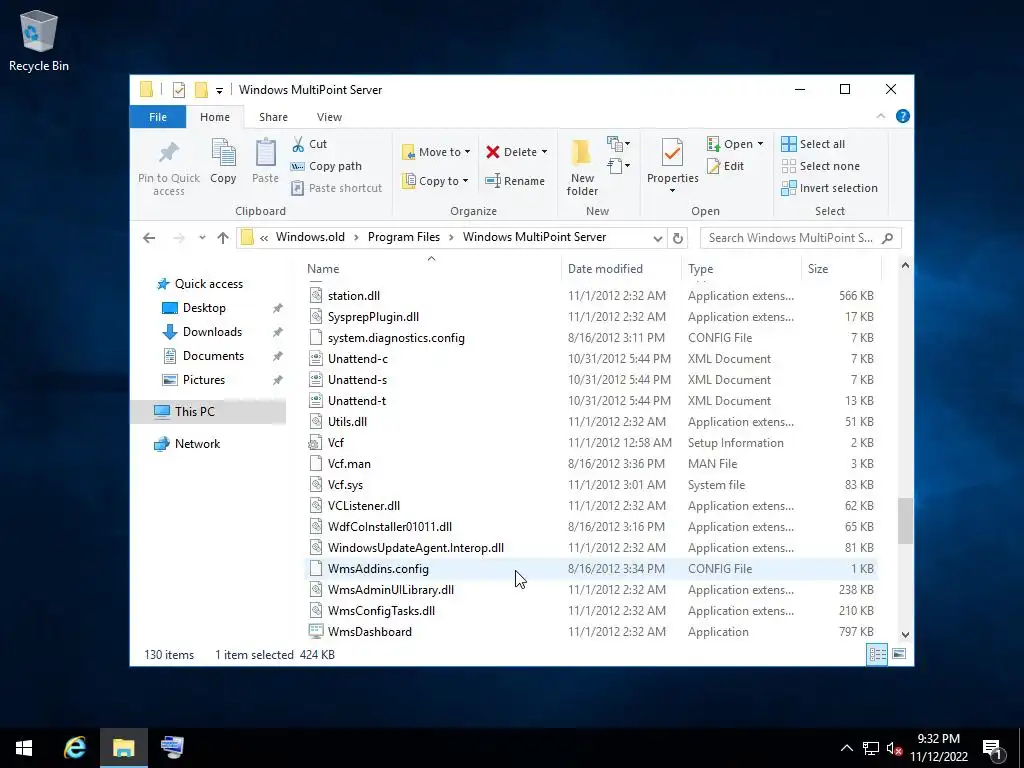Open Server Manager from taskbar
Image resolution: width=1024 pixels, height=768 pixels.
172,747
